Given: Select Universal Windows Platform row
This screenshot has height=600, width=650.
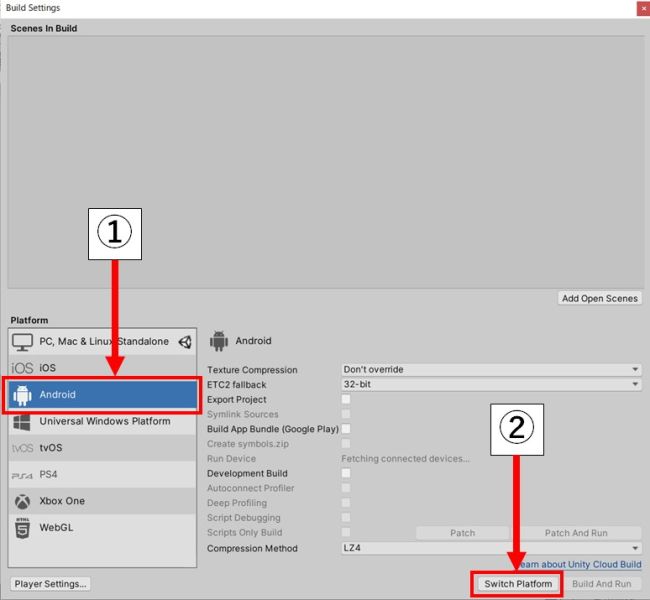Looking at the screenshot, I should click(x=102, y=422).
